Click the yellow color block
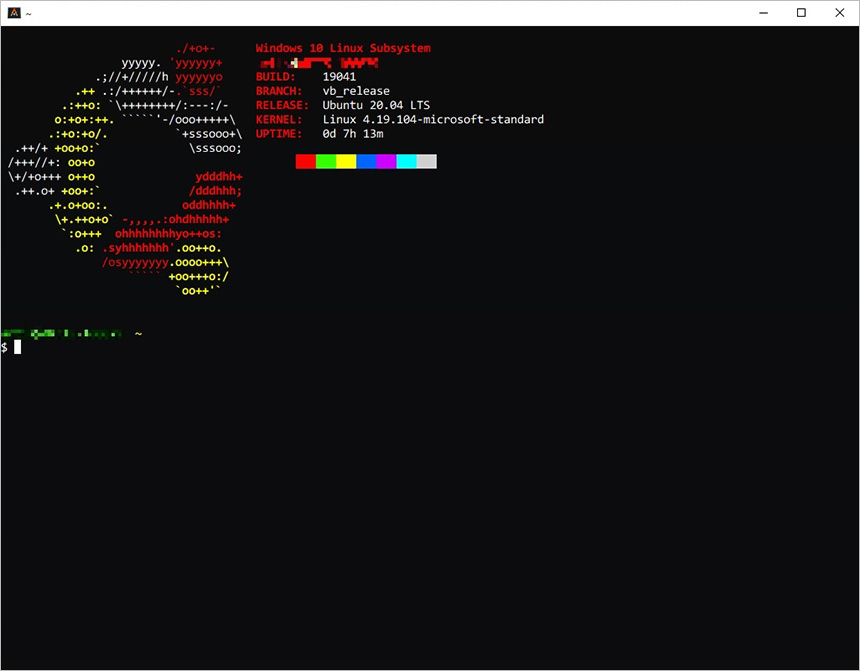860x671 pixels. tap(346, 161)
